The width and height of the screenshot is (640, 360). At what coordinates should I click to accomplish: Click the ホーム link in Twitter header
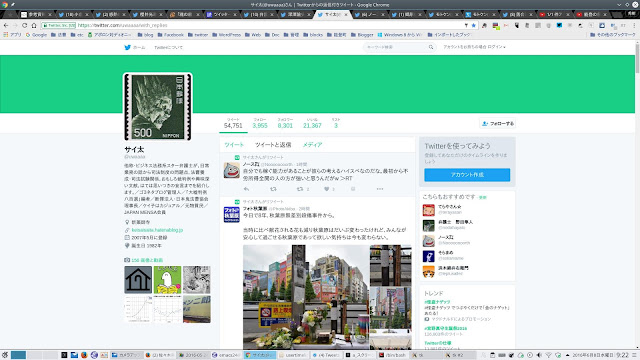tap(139, 47)
